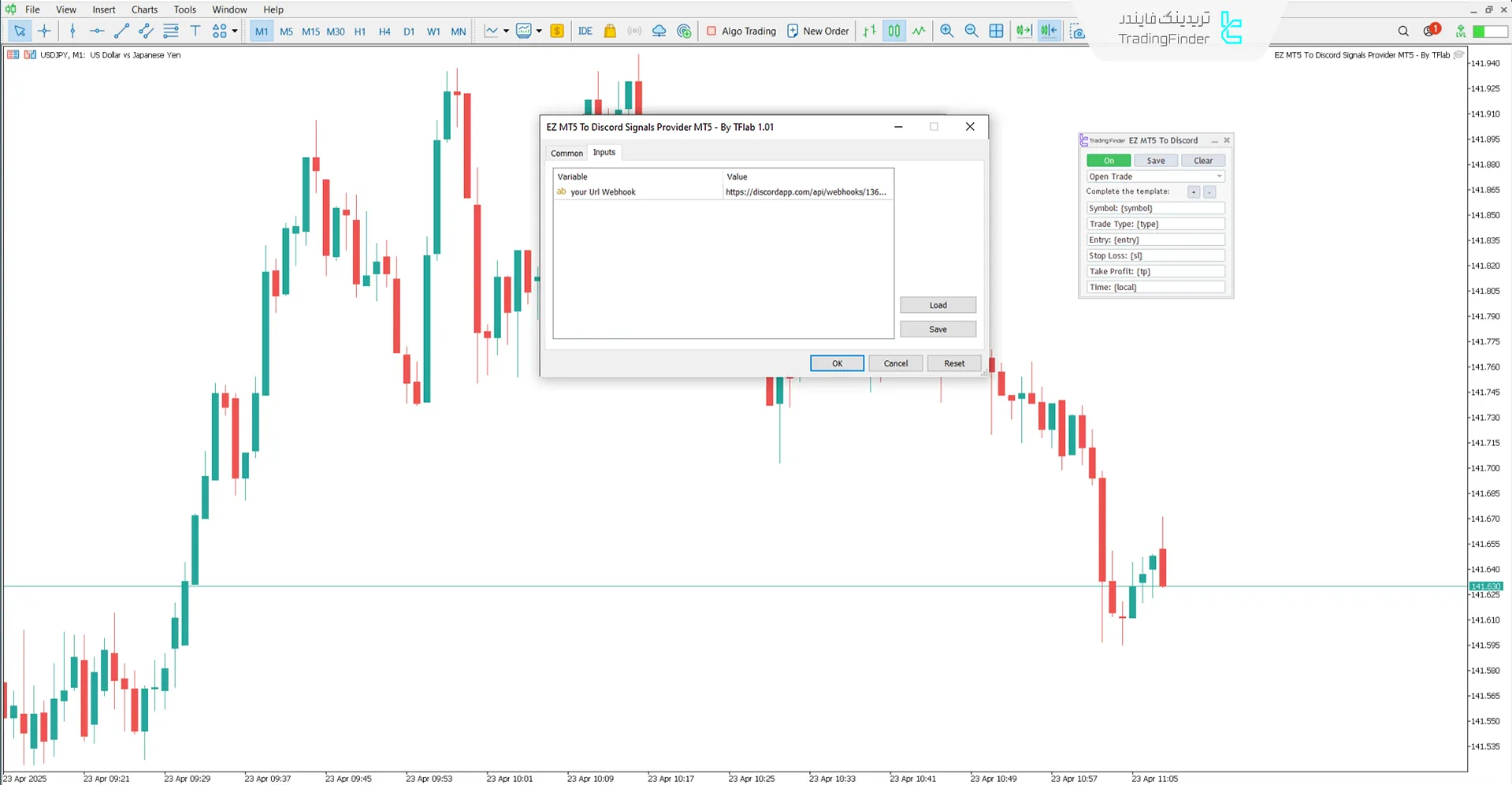
Task: Open the market shopping bag icon
Action: click(610, 31)
